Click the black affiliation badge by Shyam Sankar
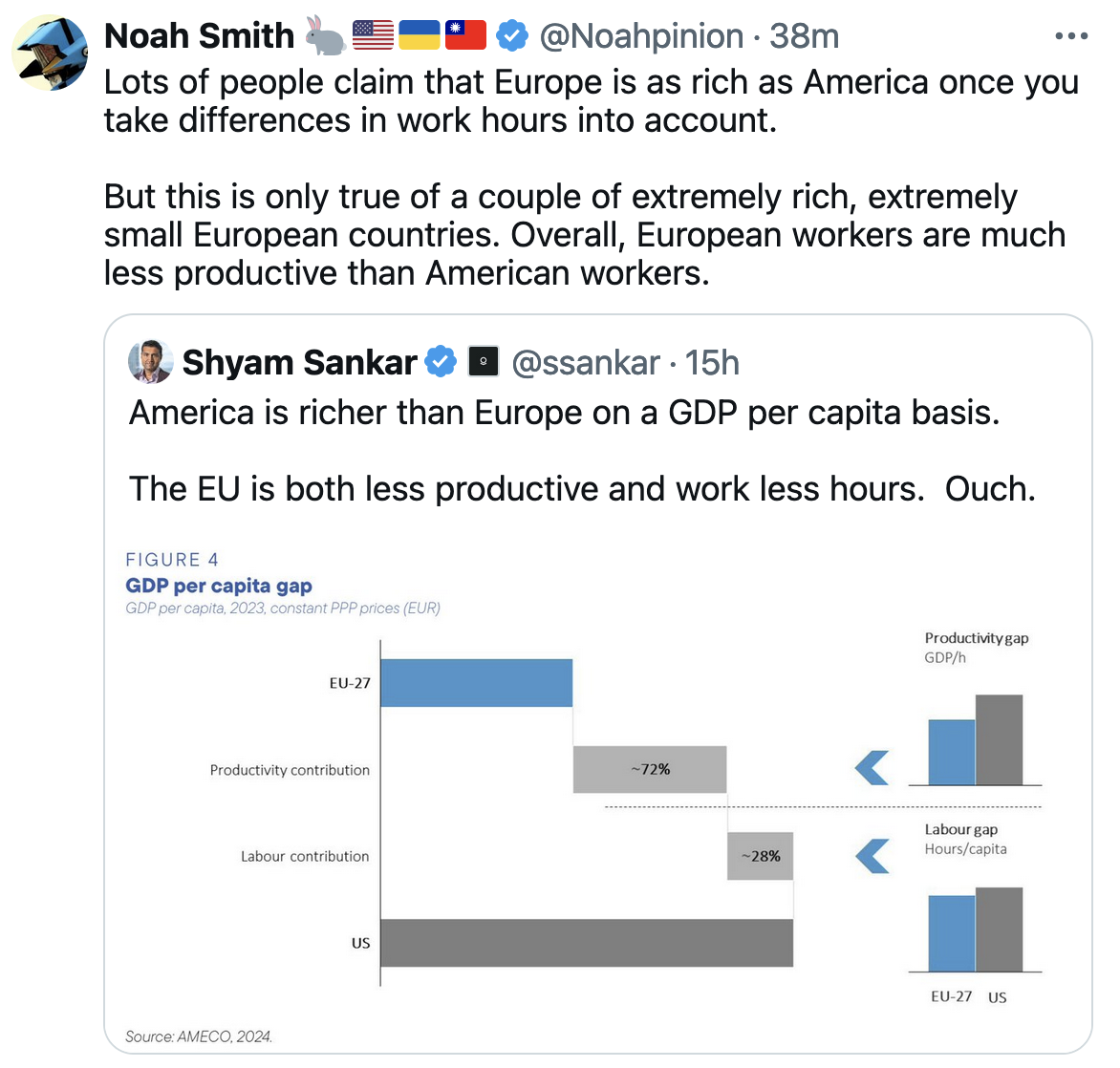 pyautogui.click(x=484, y=362)
